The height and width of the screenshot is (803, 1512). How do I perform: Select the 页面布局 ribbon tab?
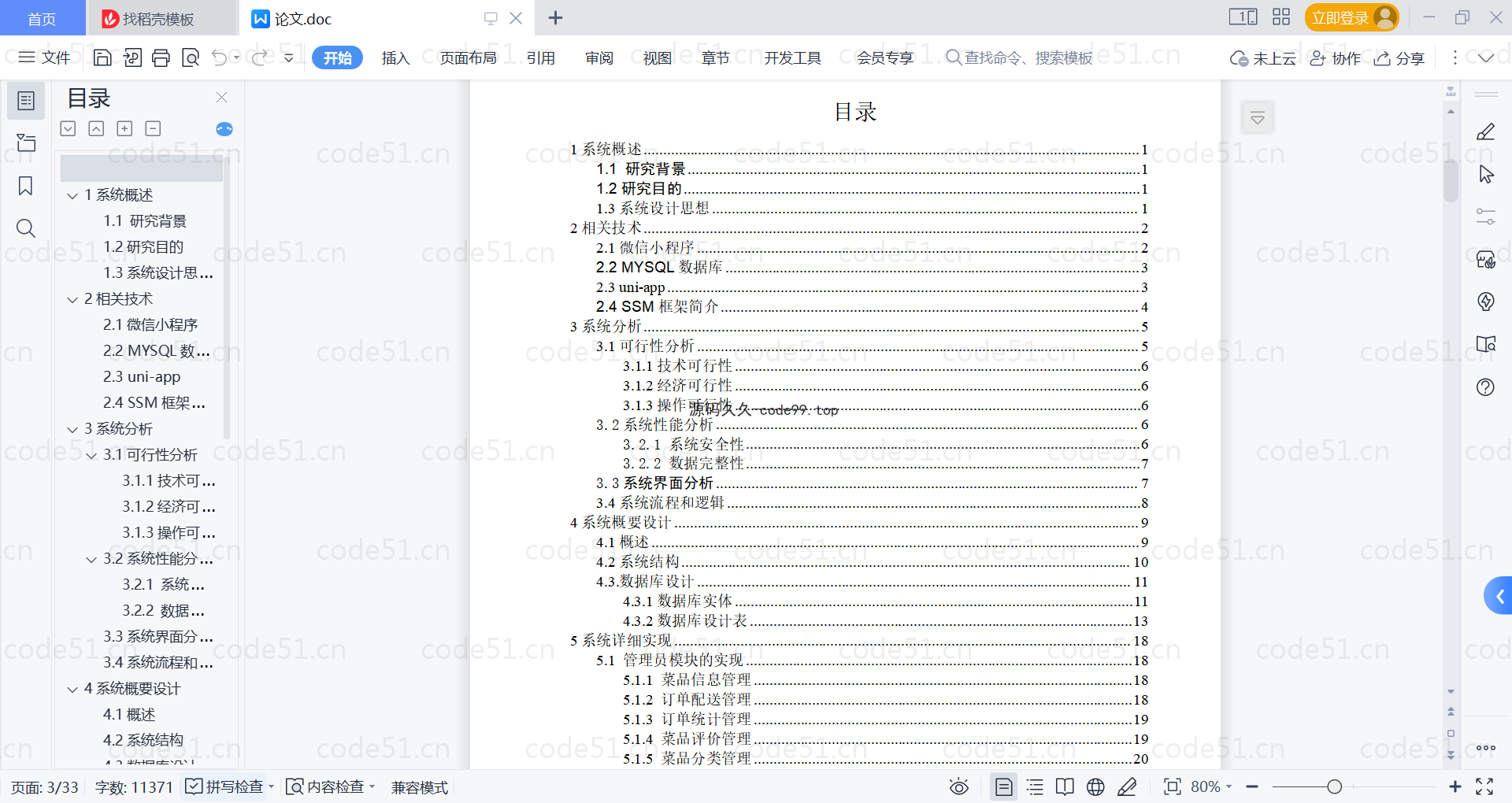(468, 57)
